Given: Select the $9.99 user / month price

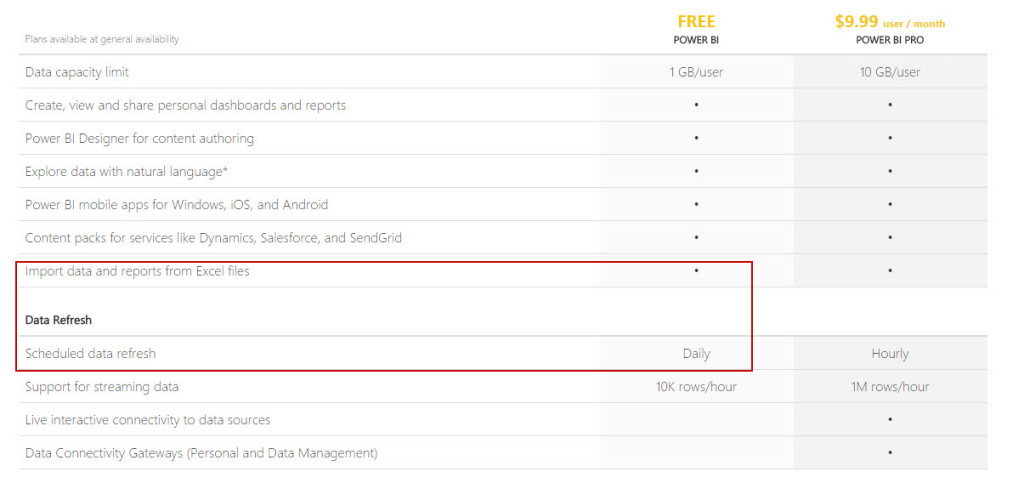Looking at the screenshot, I should tap(889, 22).
